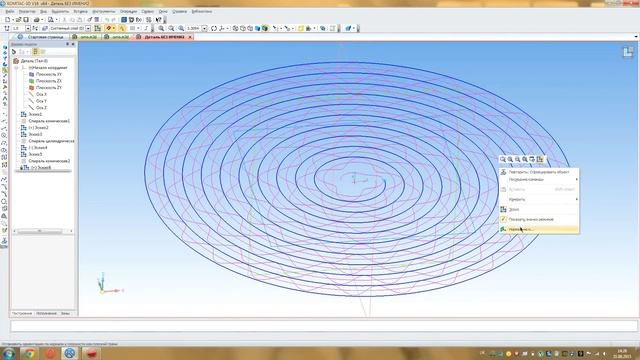Image resolution: width=640 pixels, height=360 pixels.
Task: Click the first icon in model tree toolbar
Action: click(14, 52)
